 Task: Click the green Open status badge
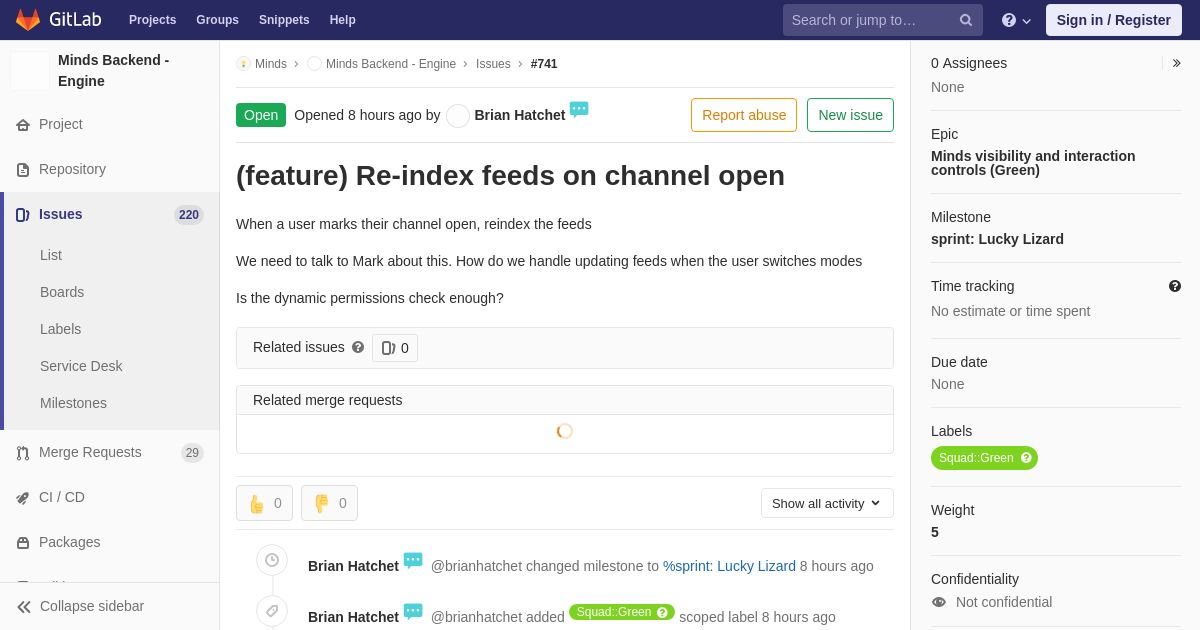click(x=261, y=115)
